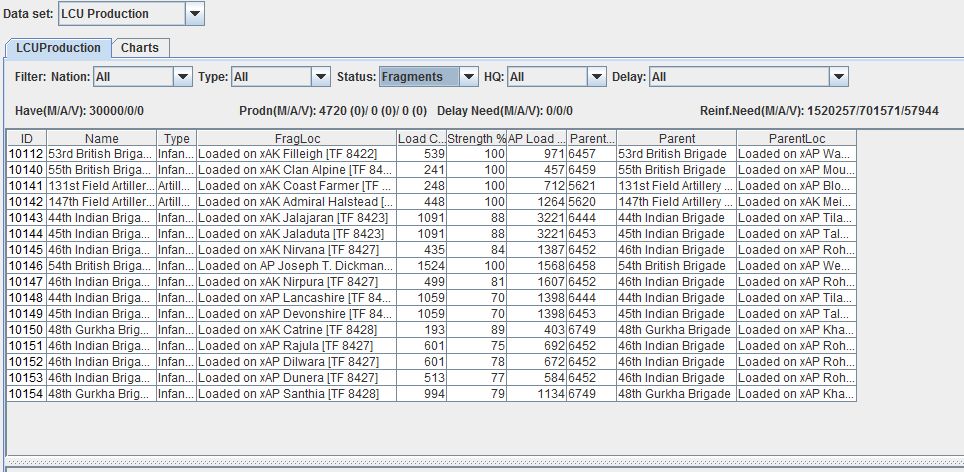This screenshot has height=472, width=964.
Task: Open the Nation filter dropdown
Action: click(x=143, y=77)
